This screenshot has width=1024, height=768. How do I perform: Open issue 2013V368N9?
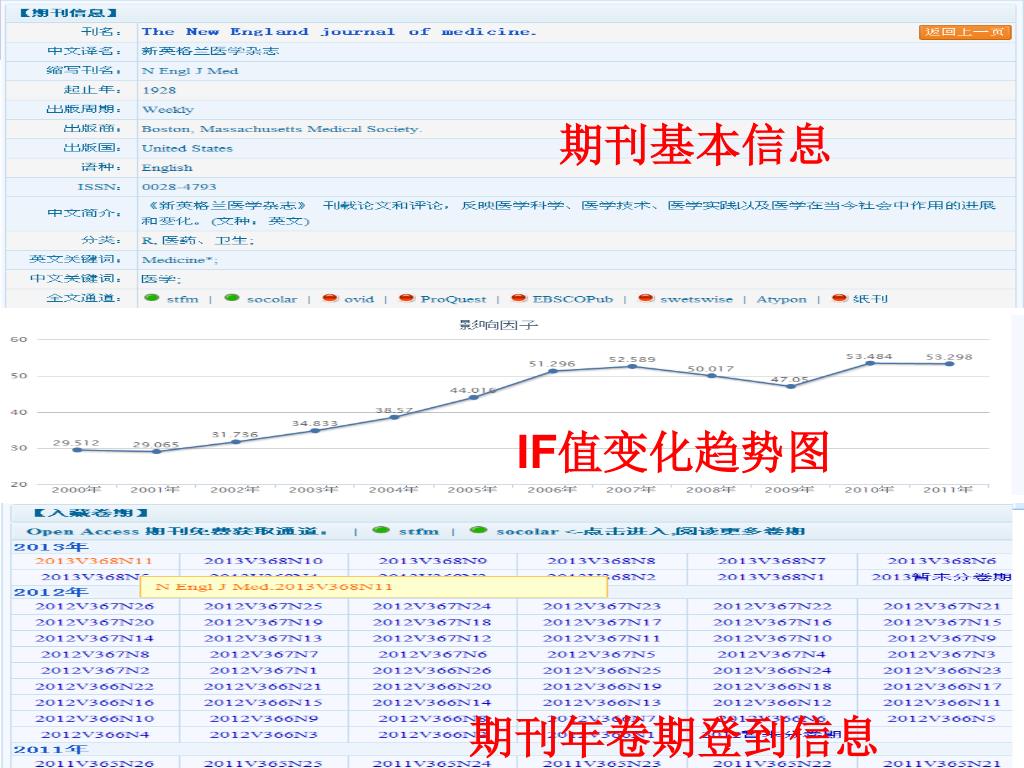tap(432, 561)
